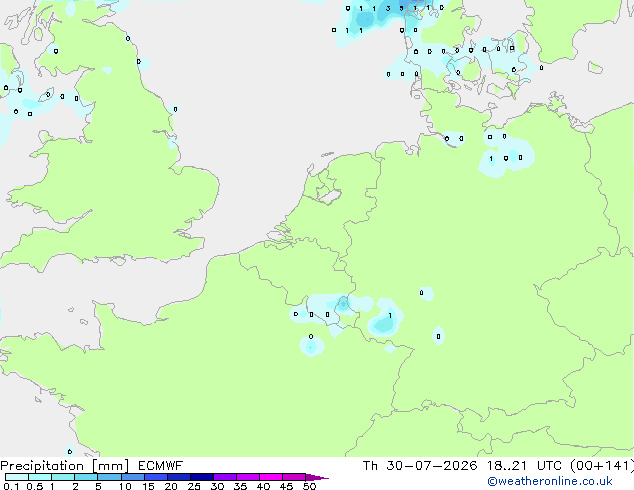This screenshot has height=490, width=634.
Task: Click the legend value label 50
Action: pyautogui.click(x=309, y=486)
